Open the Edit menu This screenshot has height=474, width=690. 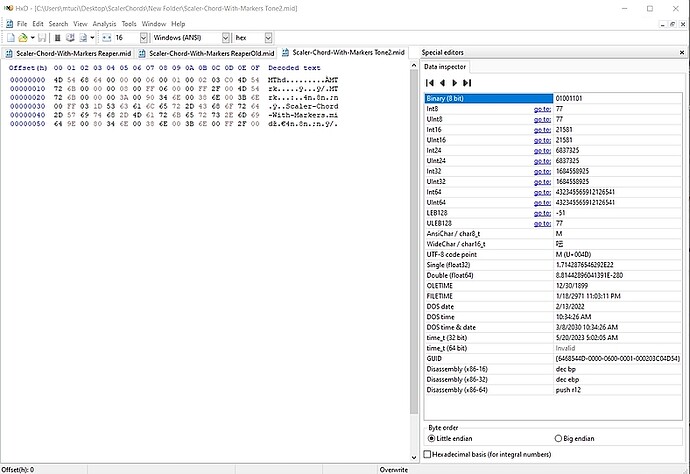(x=38, y=24)
